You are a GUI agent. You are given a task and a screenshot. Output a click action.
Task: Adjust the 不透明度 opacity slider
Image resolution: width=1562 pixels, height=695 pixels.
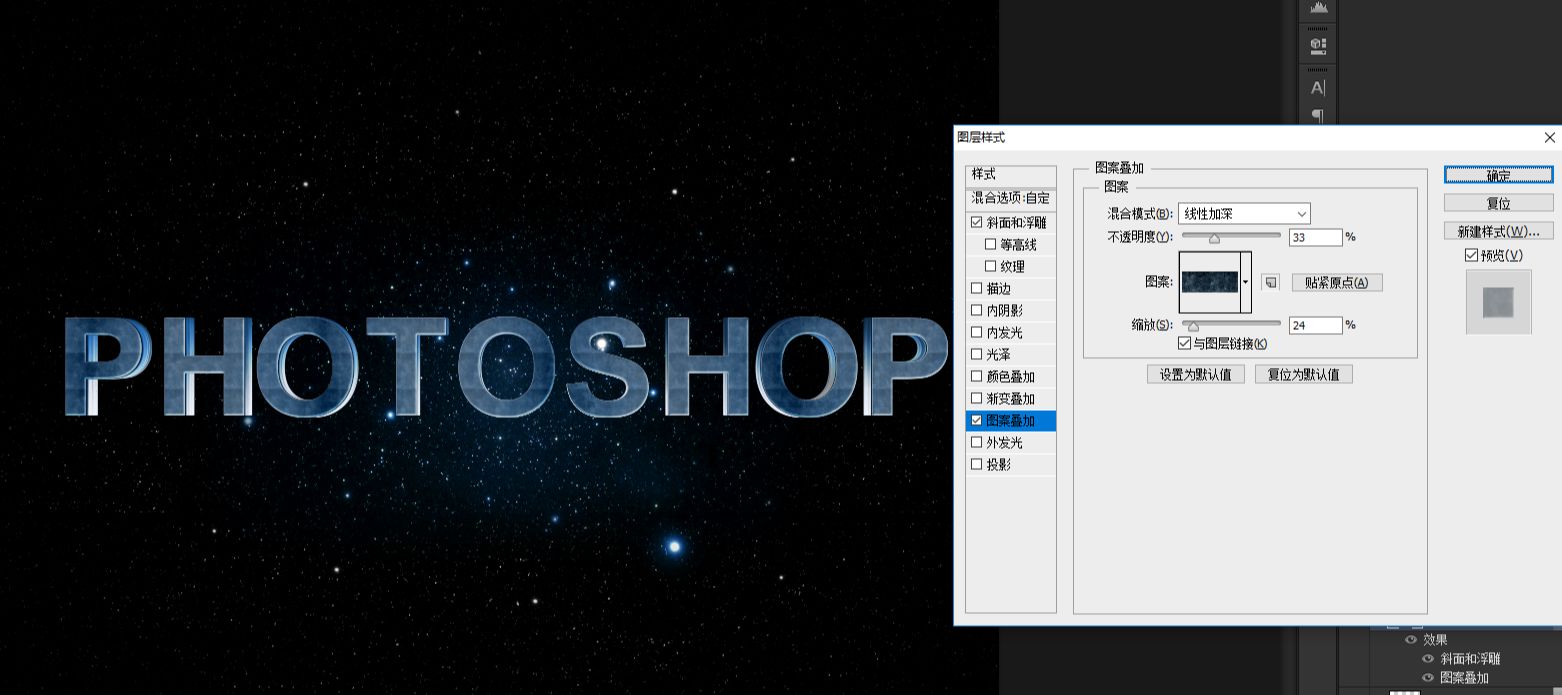tap(1214, 238)
